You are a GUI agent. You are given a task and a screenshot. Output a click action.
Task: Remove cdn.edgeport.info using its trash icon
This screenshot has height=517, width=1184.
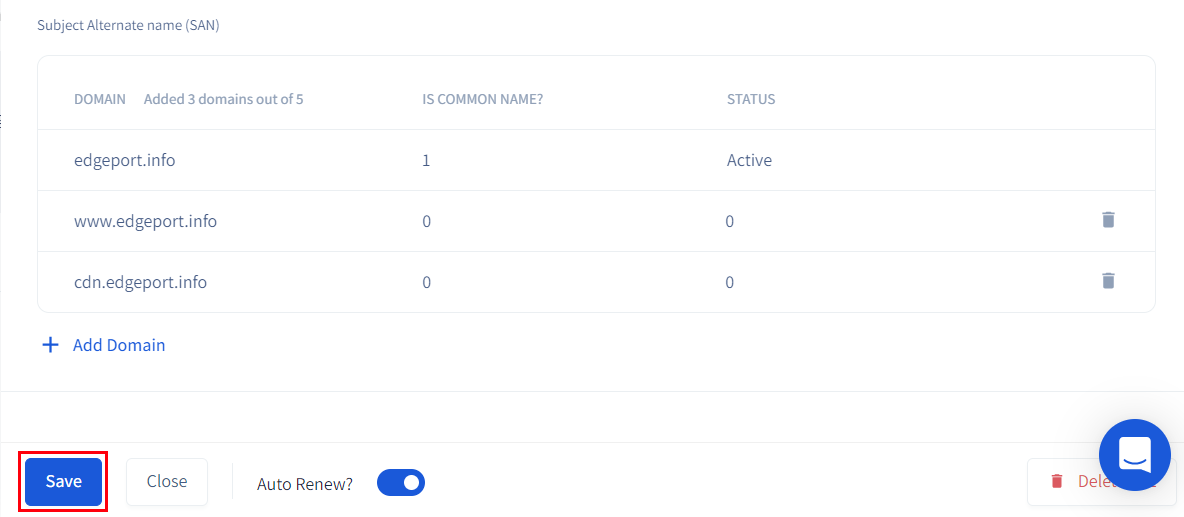click(x=1108, y=281)
